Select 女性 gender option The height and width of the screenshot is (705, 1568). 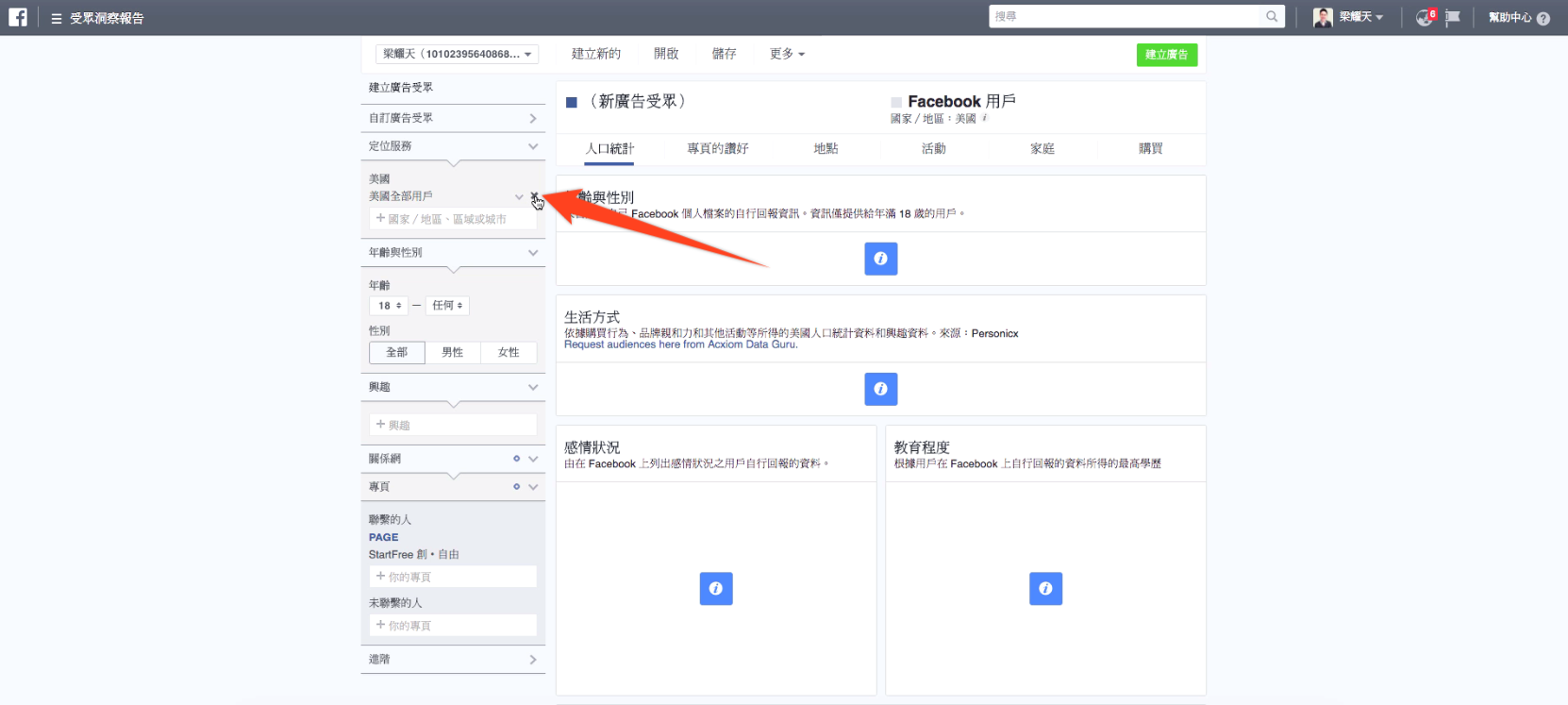(509, 352)
